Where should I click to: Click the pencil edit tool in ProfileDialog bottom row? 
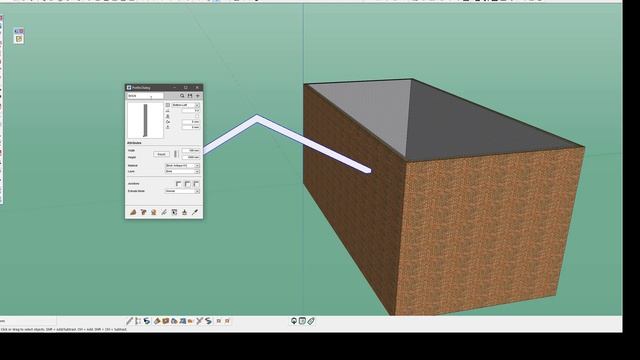point(164,212)
